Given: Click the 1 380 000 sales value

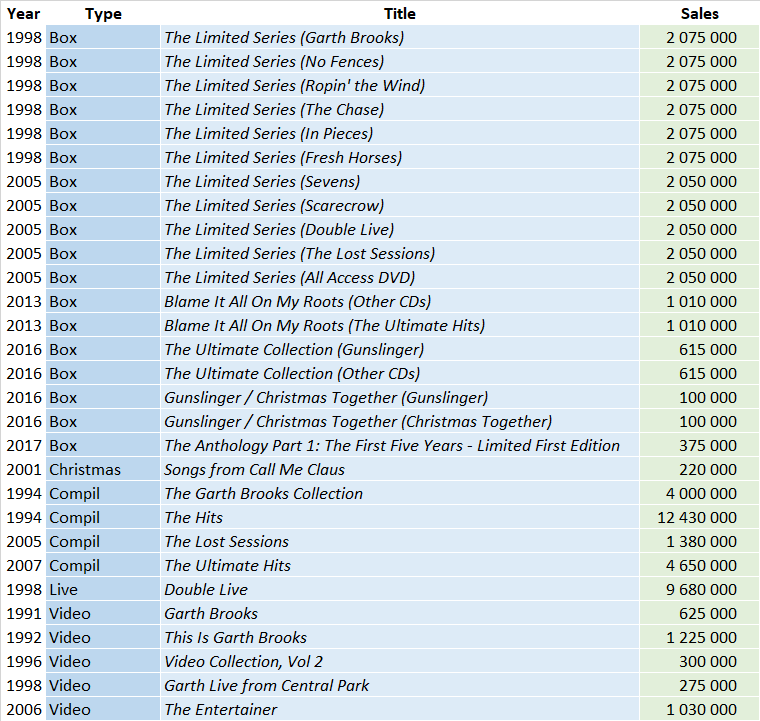Looking at the screenshot, I should click(x=701, y=542).
